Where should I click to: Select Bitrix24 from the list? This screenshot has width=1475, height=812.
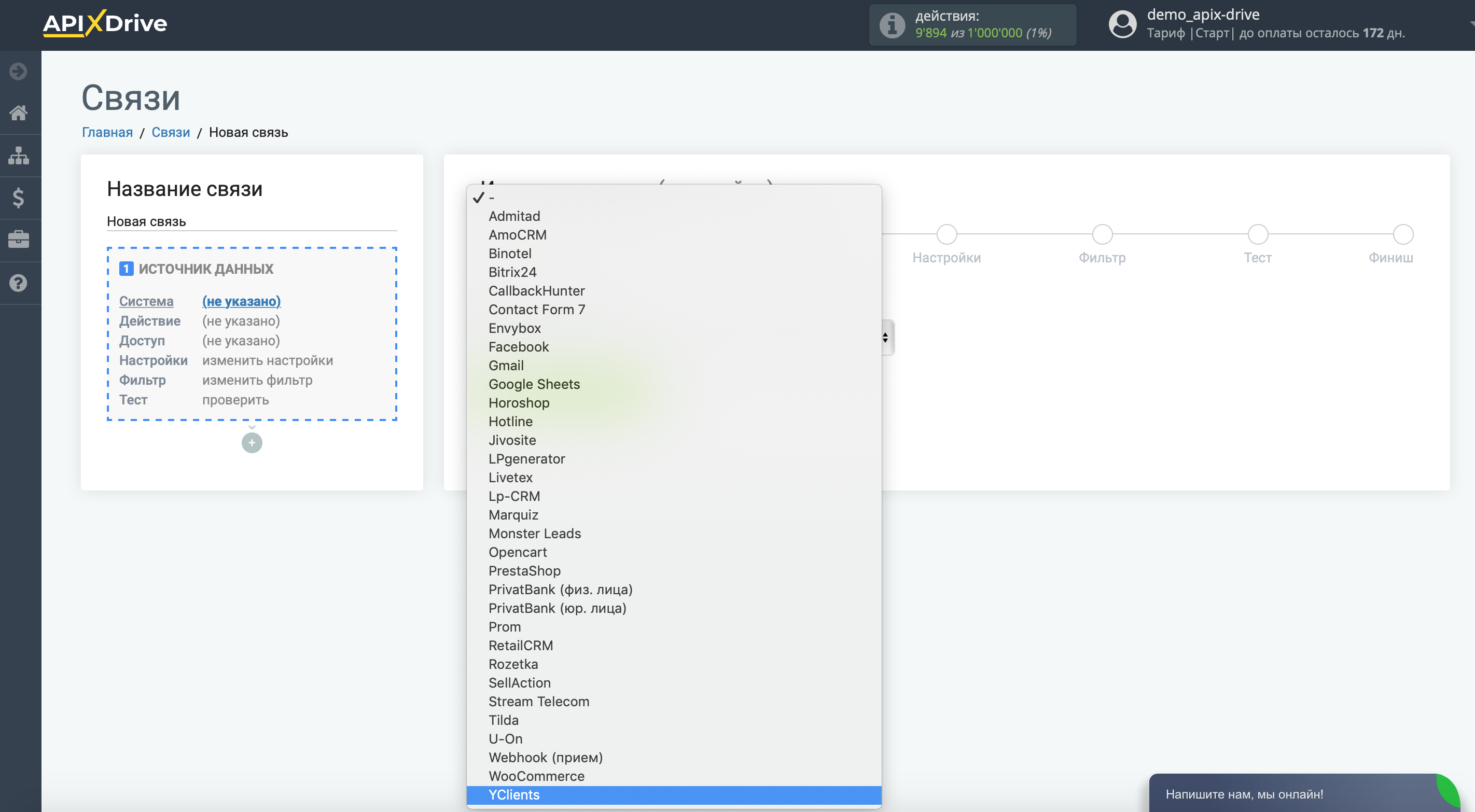[674, 273]
